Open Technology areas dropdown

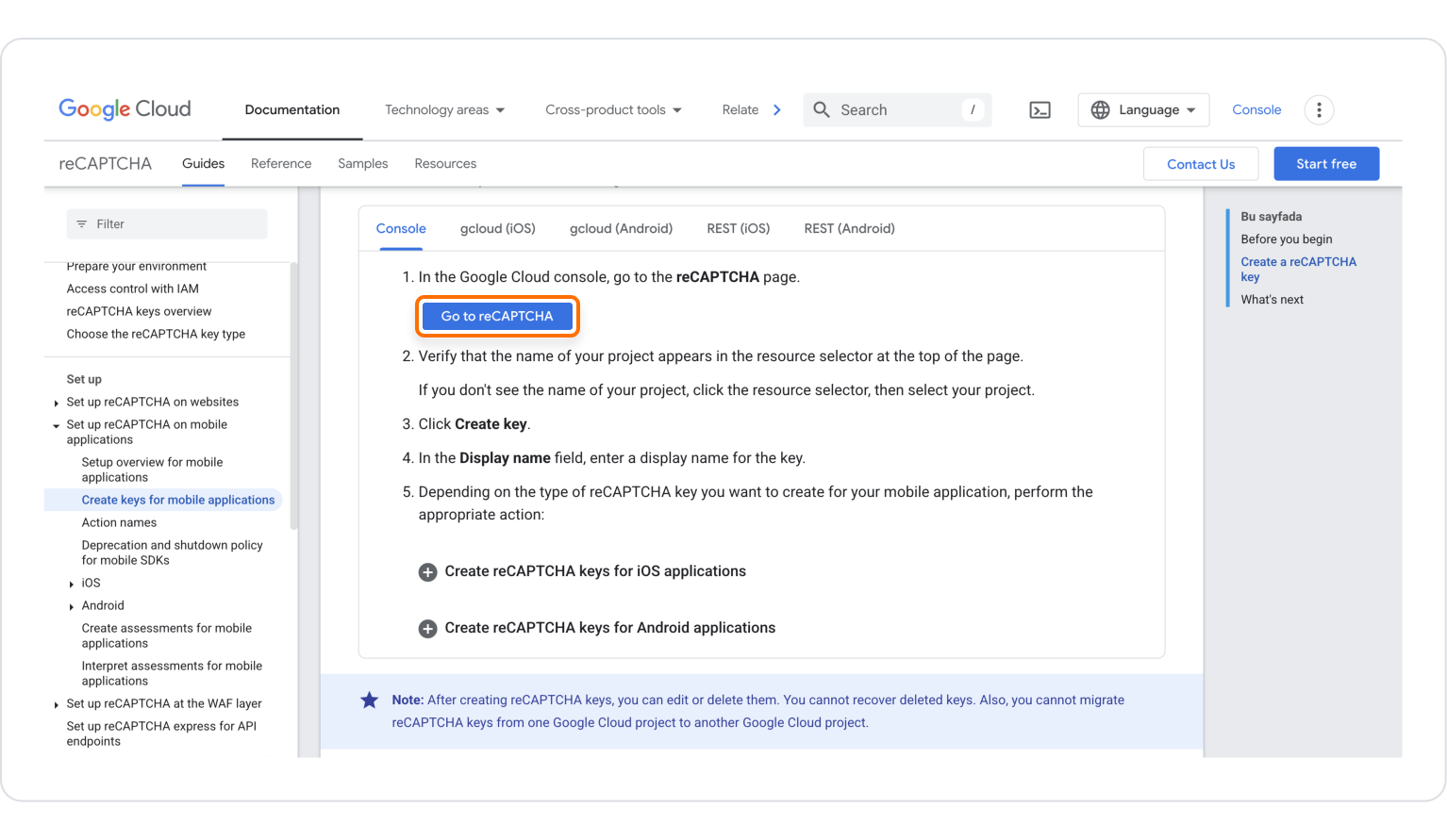pyautogui.click(x=444, y=110)
